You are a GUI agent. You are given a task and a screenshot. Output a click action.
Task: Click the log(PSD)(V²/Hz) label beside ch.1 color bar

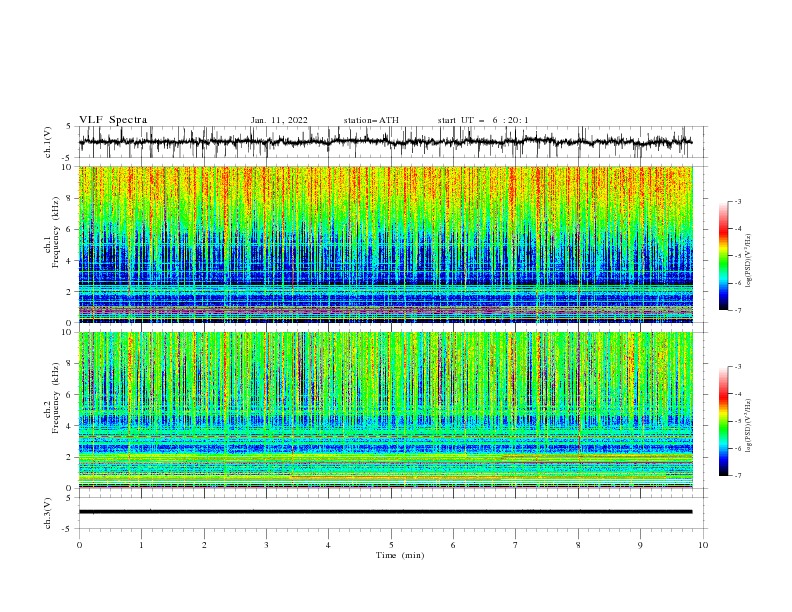click(x=749, y=261)
